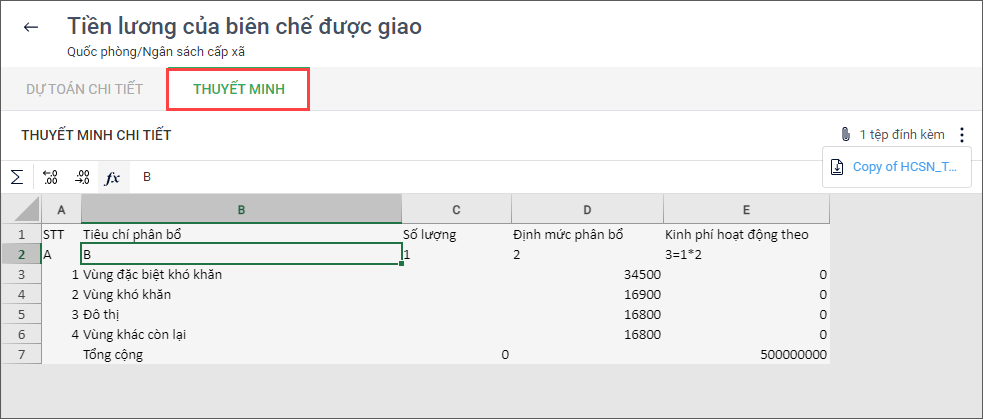Open the three-dot more options menu
This screenshot has width=983, height=419.
coord(962,134)
